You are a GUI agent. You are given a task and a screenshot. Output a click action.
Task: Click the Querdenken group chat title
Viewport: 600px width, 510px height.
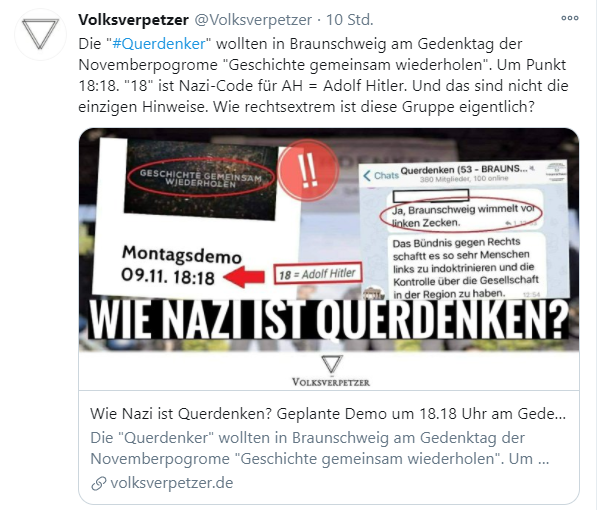pyautogui.click(x=464, y=169)
